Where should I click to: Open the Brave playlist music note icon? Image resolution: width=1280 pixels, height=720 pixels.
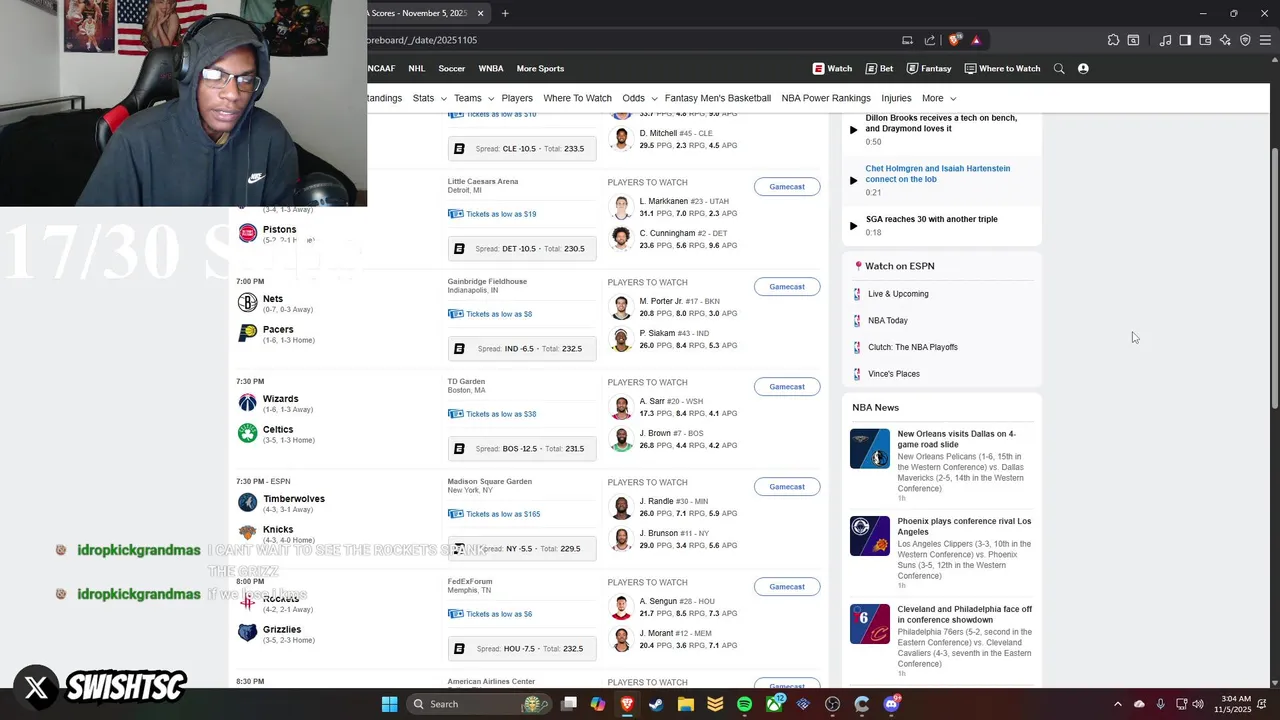1165,40
